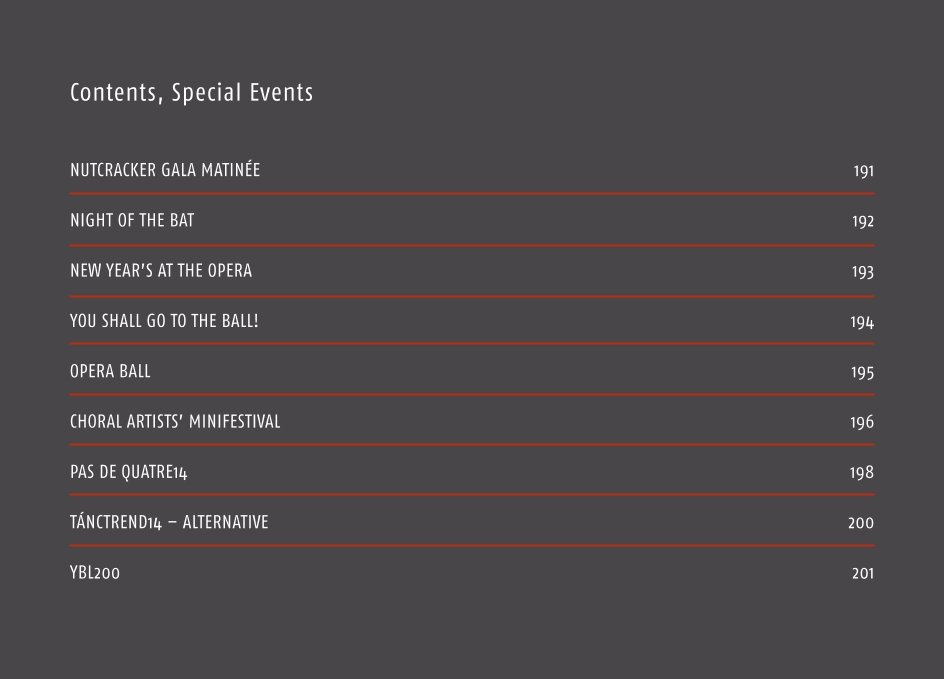The width and height of the screenshot is (944, 679).
Task: Open You Shall Go to the Ball!
Action: point(164,321)
